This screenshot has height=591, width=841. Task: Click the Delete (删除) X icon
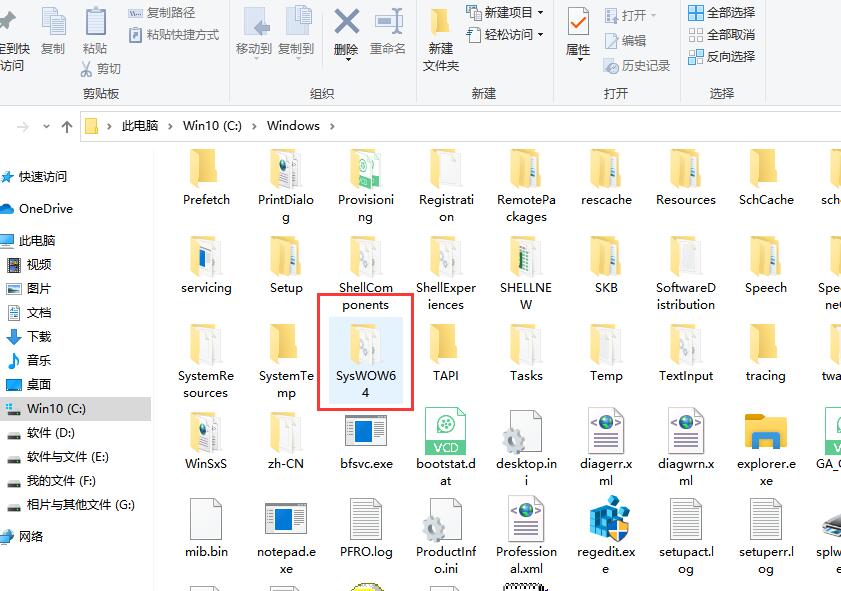[x=346, y=23]
